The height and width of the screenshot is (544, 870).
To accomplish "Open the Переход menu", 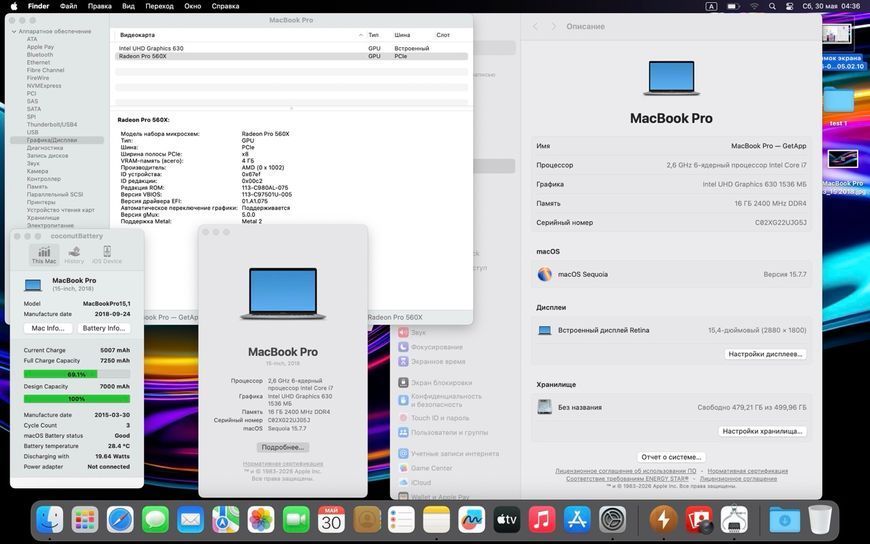I will 159,6.
